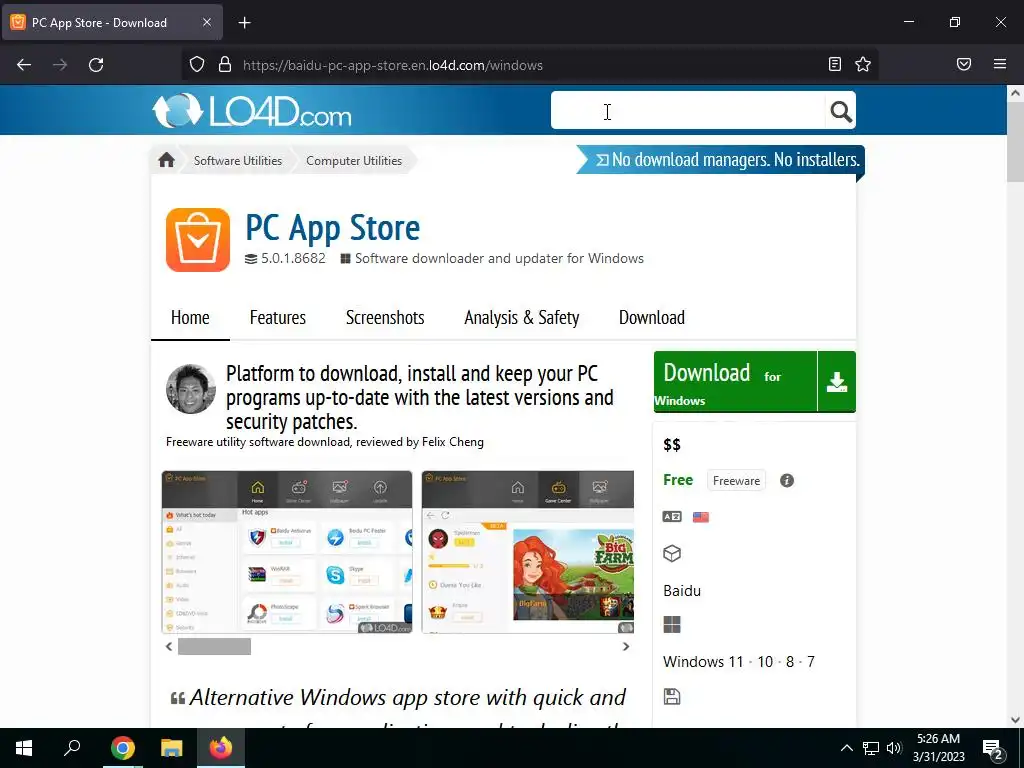
Task: Open the first screenshot showing Hot apps
Action: pos(287,552)
